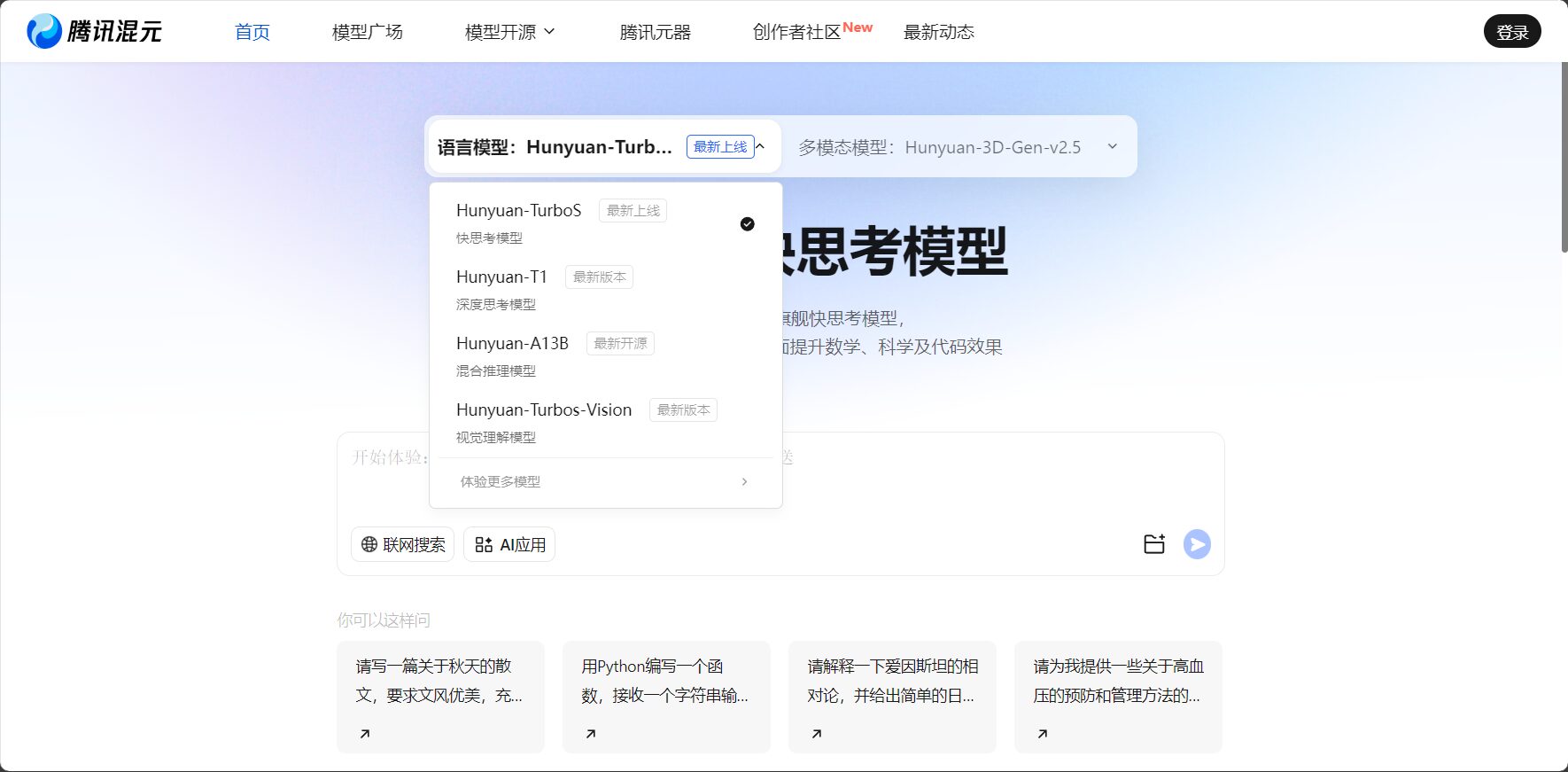The image size is (1568, 772).
Task: Select Python function prompt card
Action: pos(666,697)
